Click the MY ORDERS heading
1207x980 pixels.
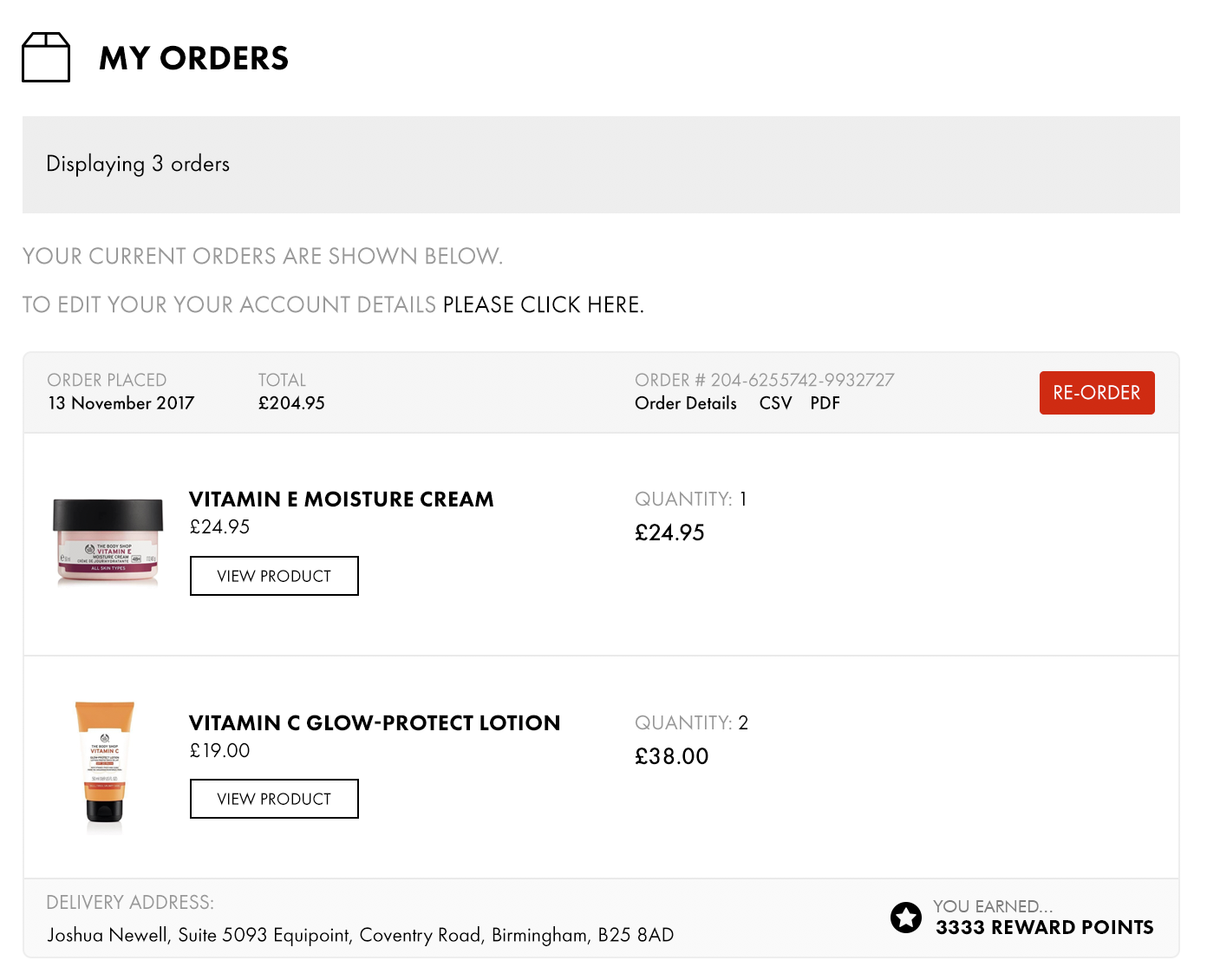[x=194, y=58]
